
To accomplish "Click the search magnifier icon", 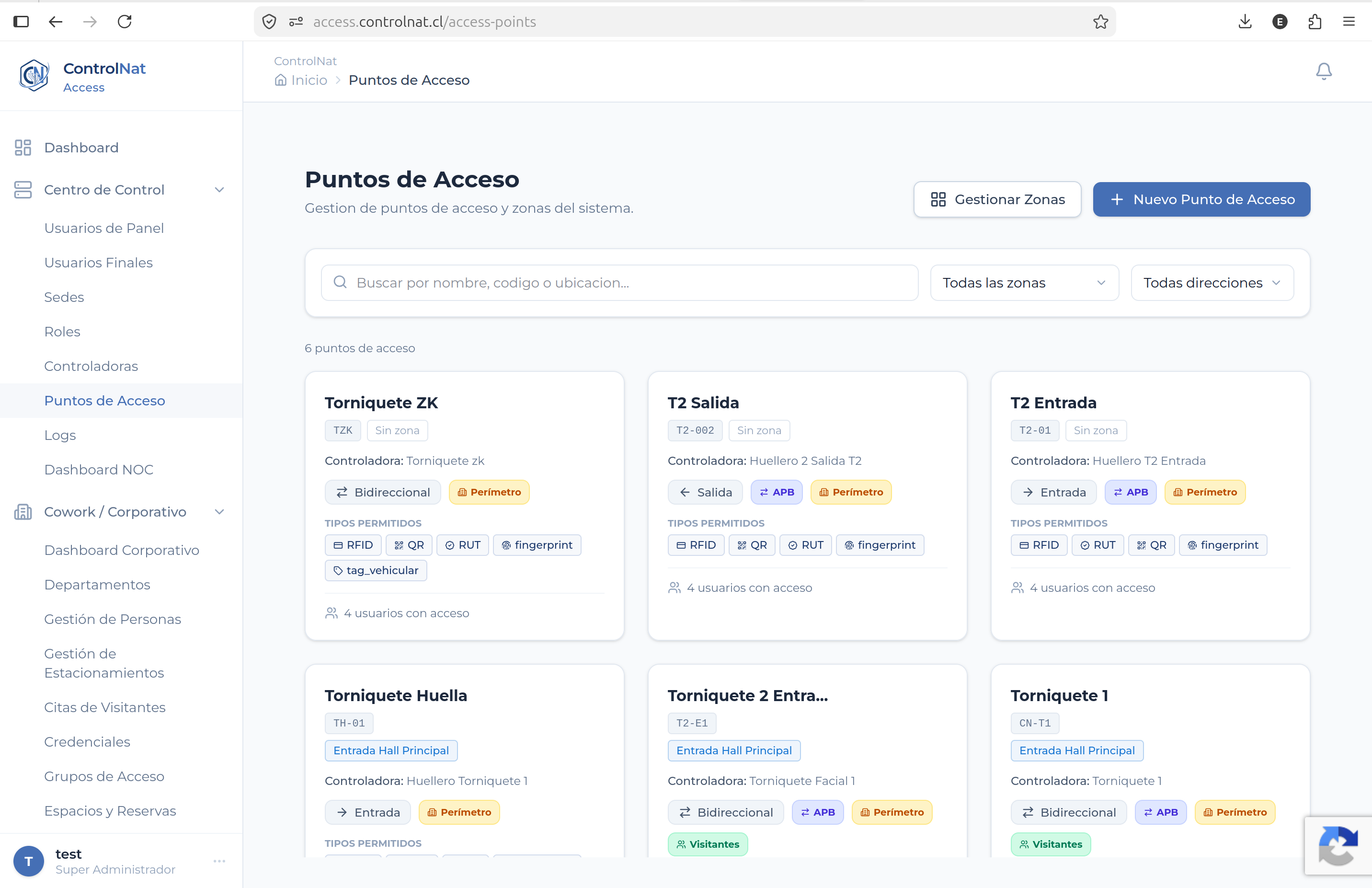I will click(x=340, y=282).
